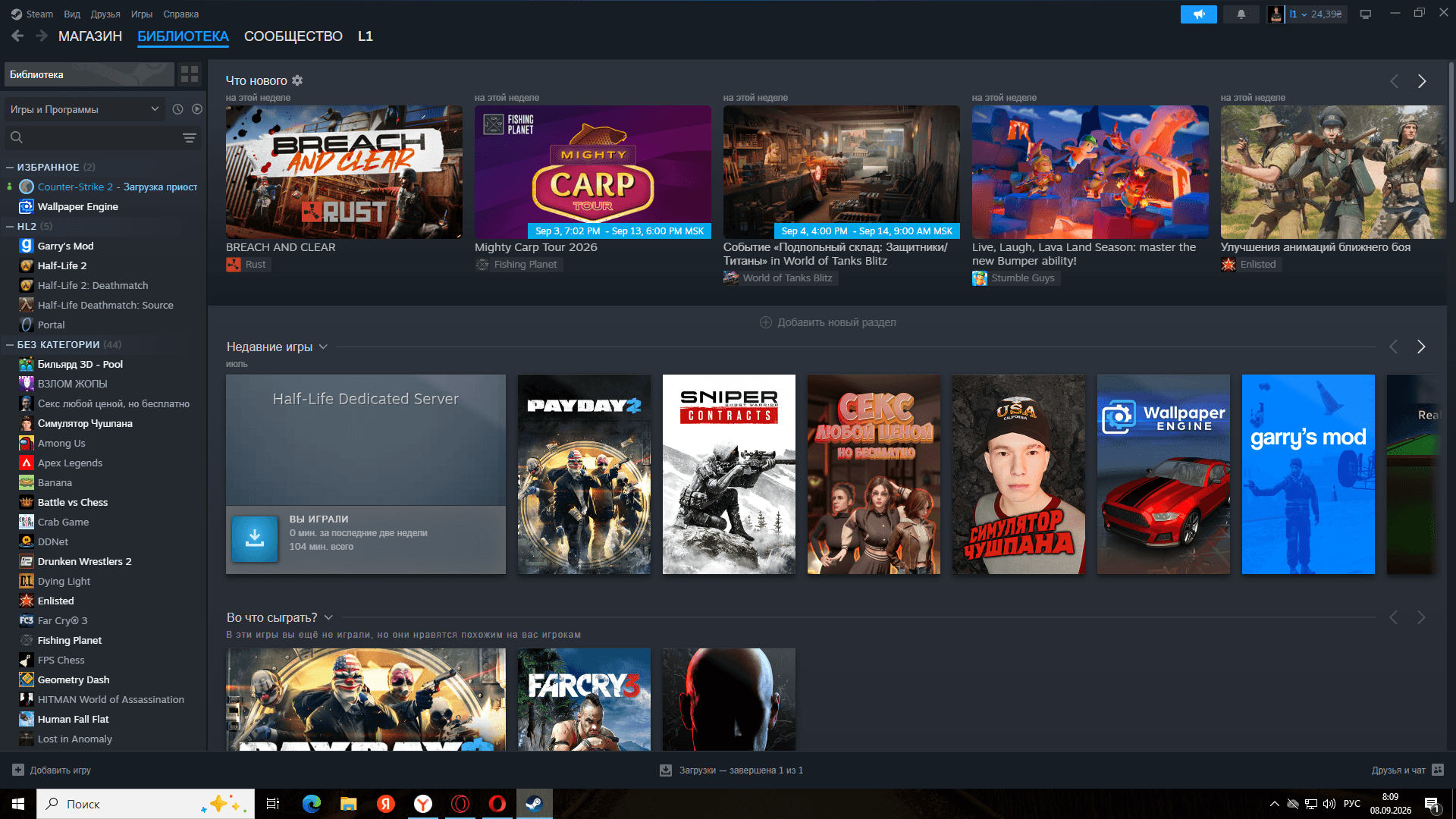This screenshot has width=1456, height=819.
Task: Open Friends and chat icon
Action: [x=1438, y=770]
